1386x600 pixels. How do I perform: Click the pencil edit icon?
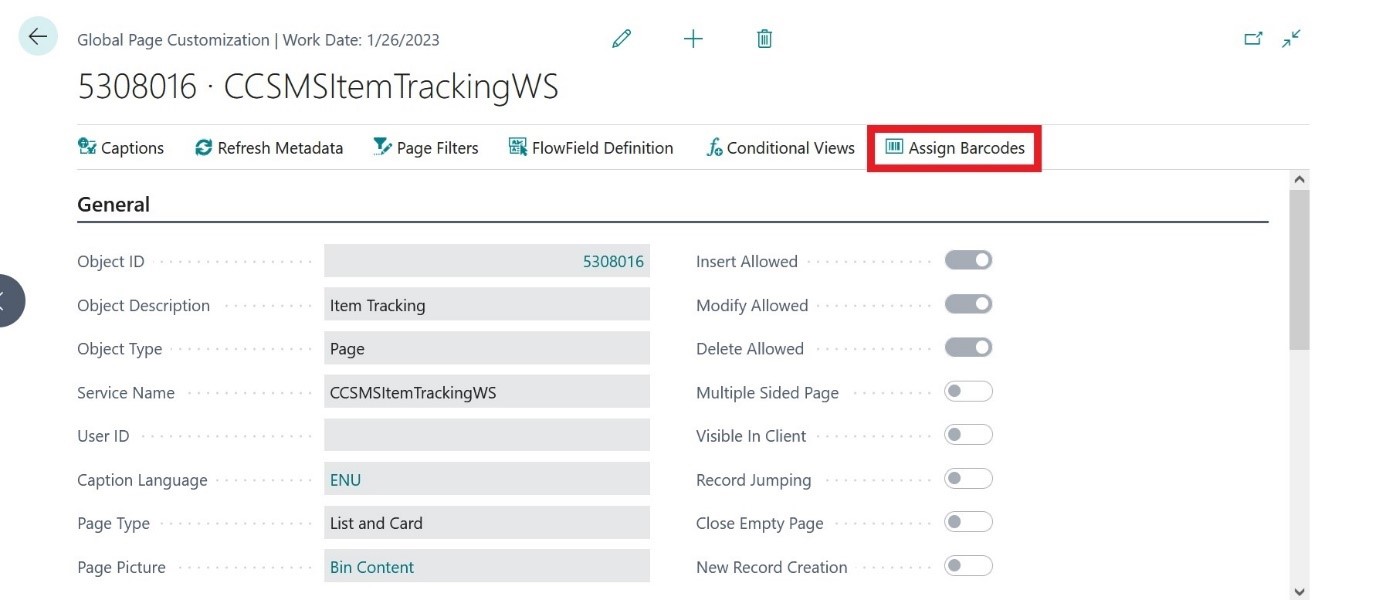point(621,38)
